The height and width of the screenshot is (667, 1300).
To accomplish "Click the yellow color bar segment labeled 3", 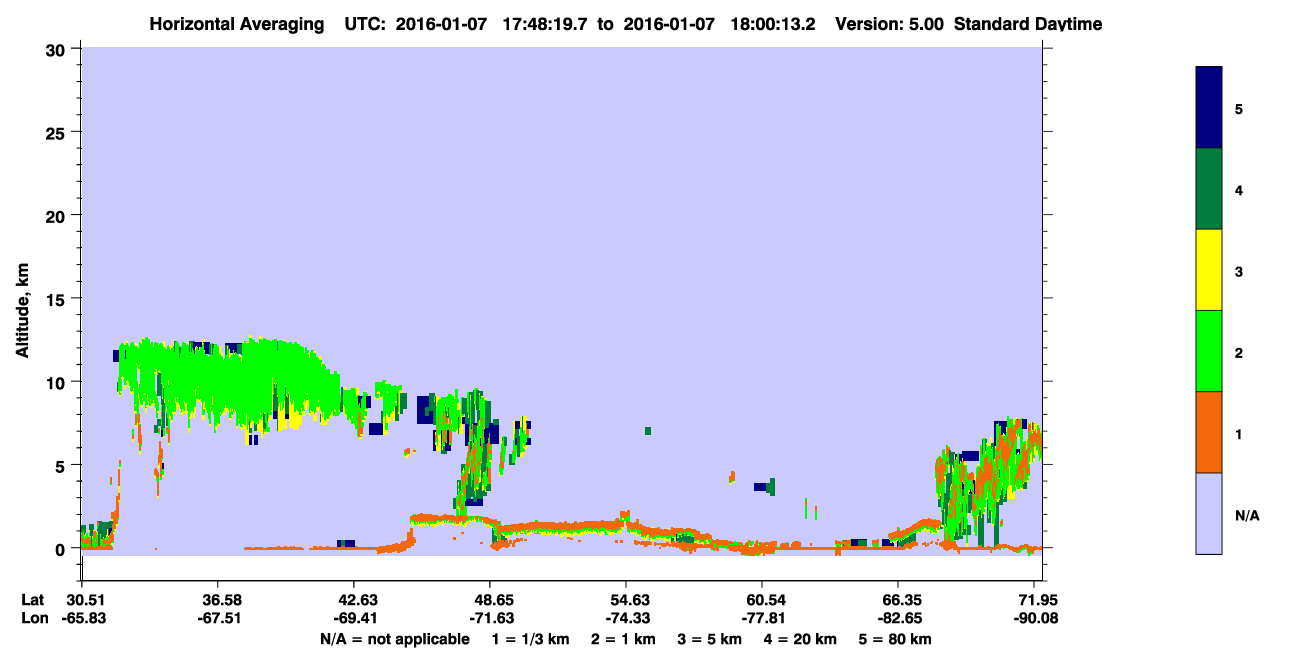I will pos(1209,270).
